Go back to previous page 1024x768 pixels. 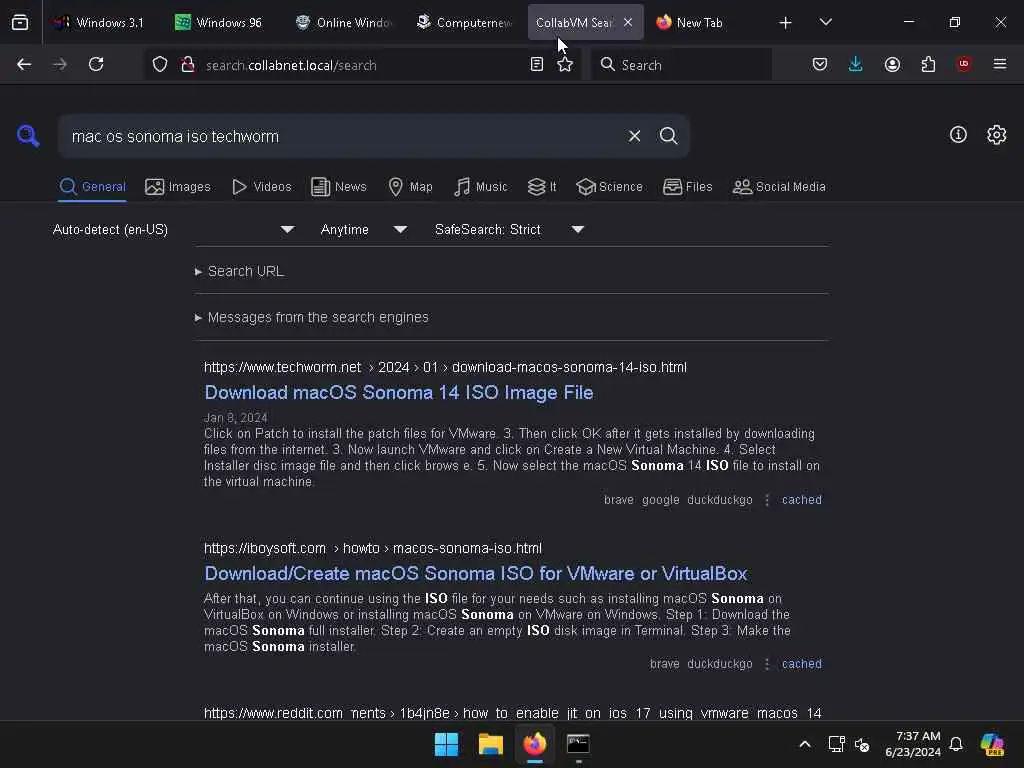point(24,64)
